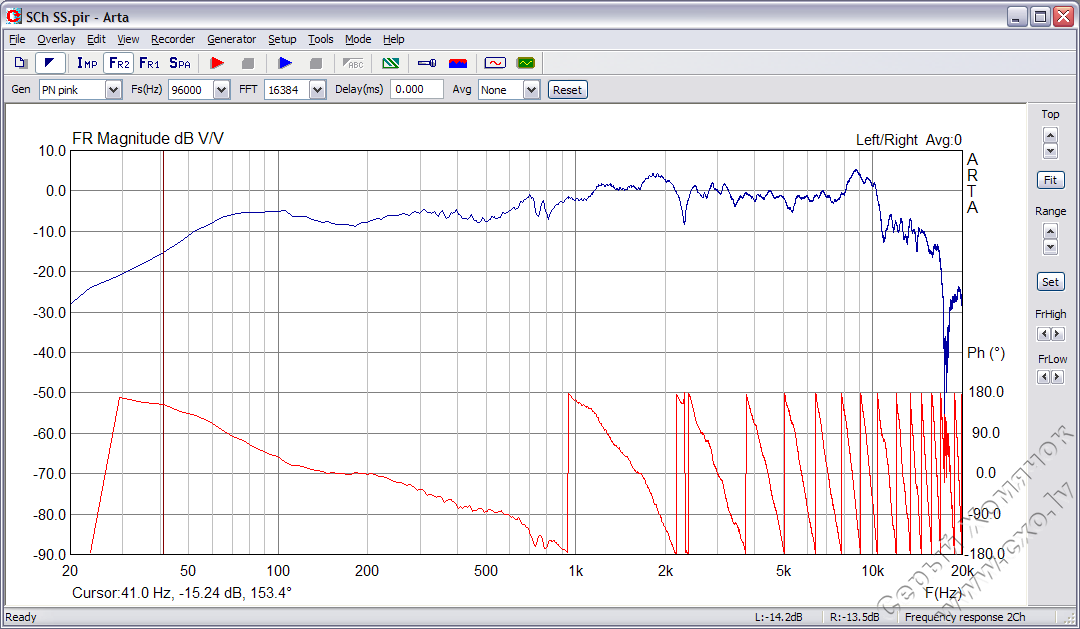
Task: Open the File menu
Action: (17, 39)
